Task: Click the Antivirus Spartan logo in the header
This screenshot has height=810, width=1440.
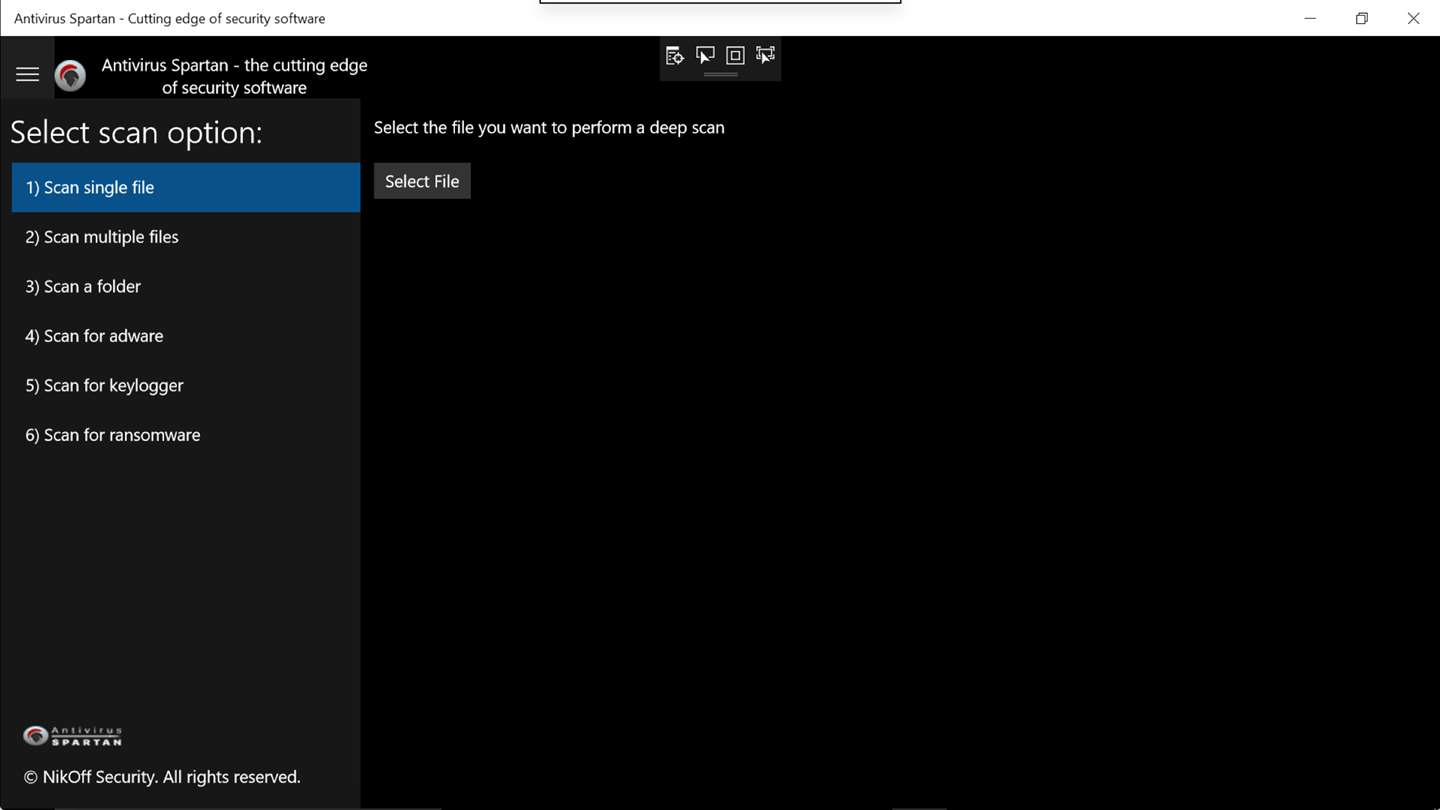Action: click(70, 76)
